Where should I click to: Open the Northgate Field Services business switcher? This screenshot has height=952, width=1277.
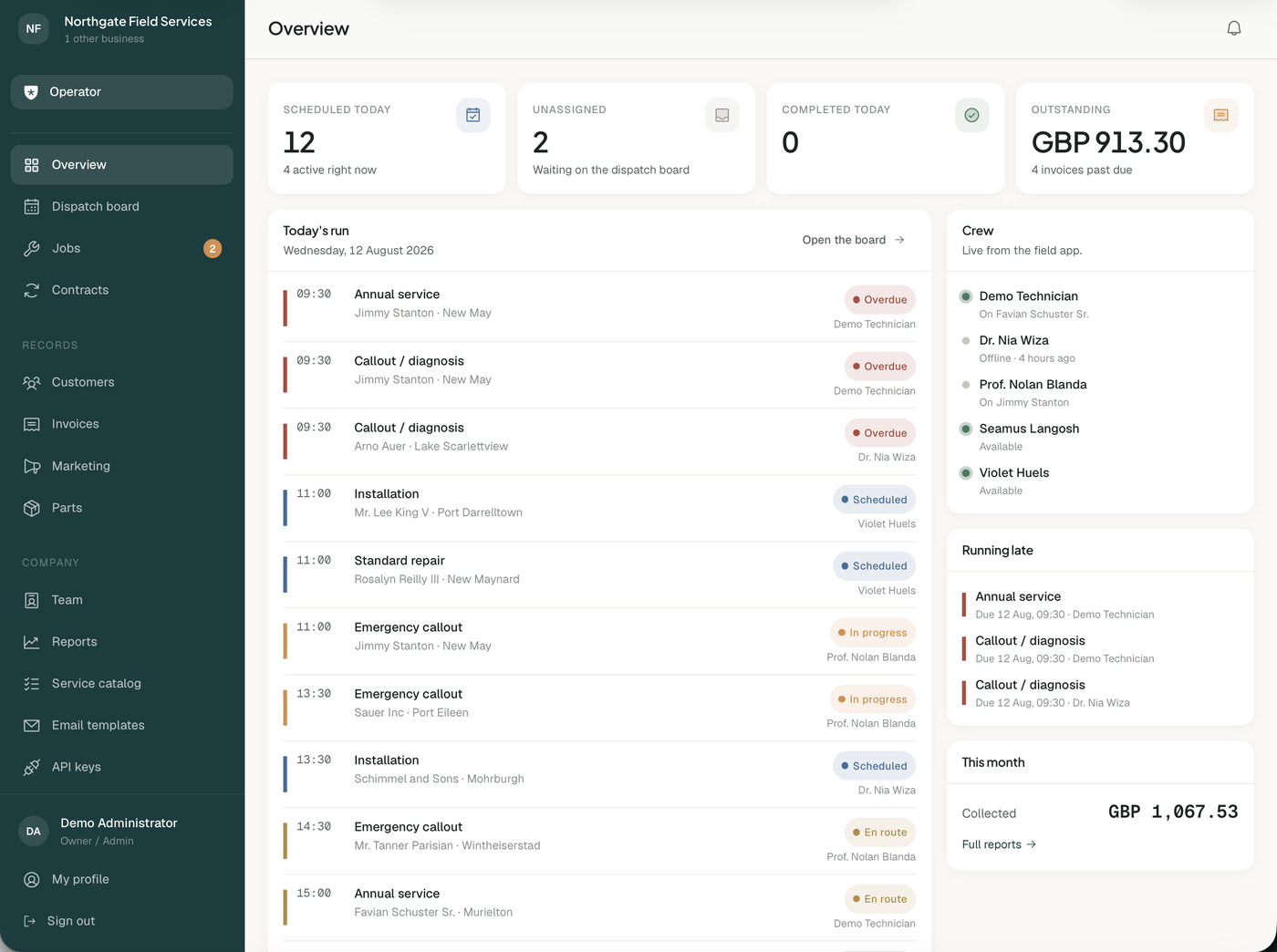pyautogui.click(x=122, y=28)
